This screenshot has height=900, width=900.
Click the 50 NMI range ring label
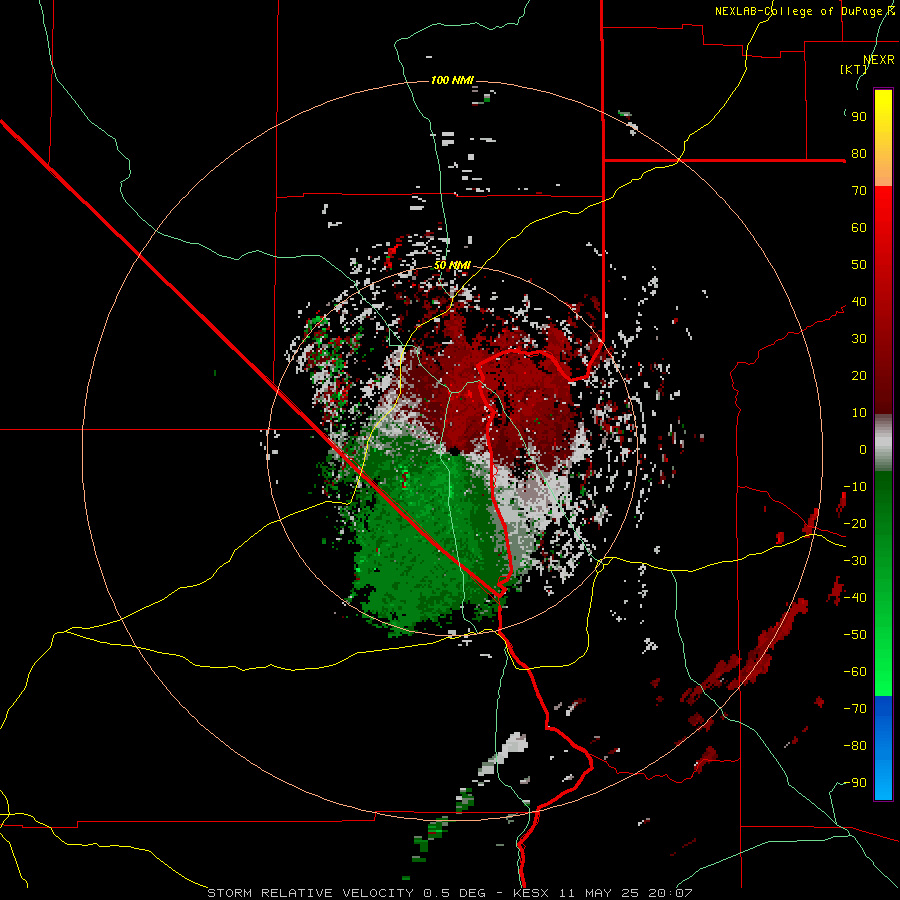coord(452,265)
